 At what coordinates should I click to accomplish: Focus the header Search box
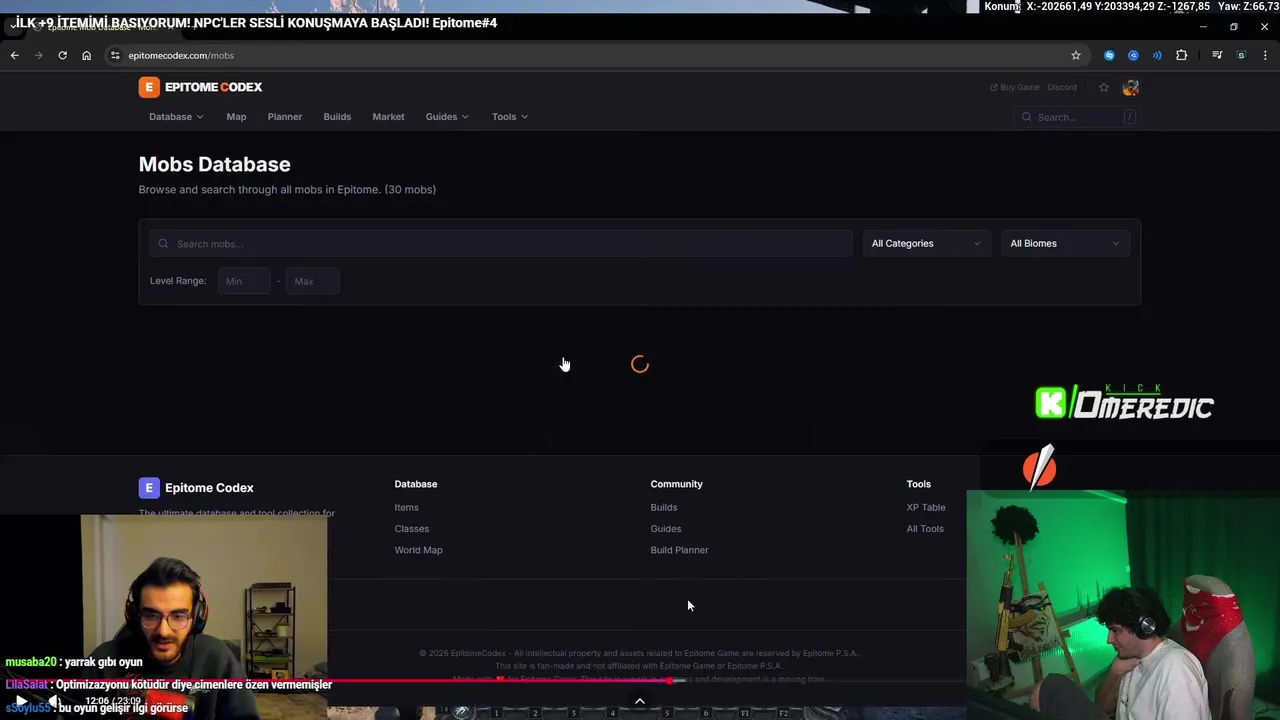(x=1076, y=117)
